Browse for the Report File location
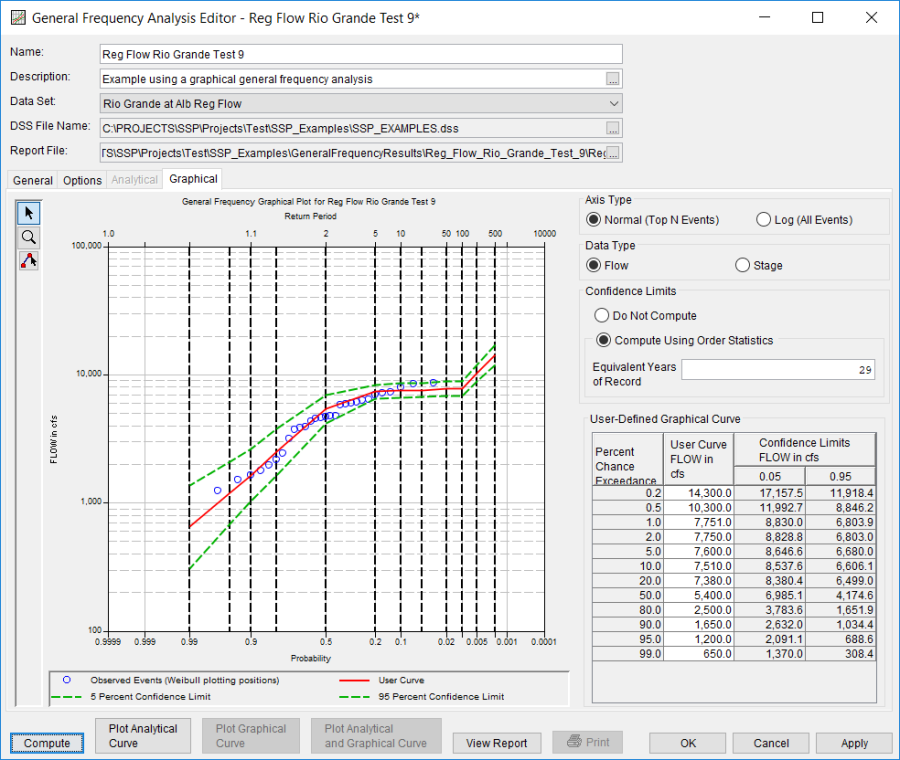Viewport: 900px width, 760px height. 613,153
